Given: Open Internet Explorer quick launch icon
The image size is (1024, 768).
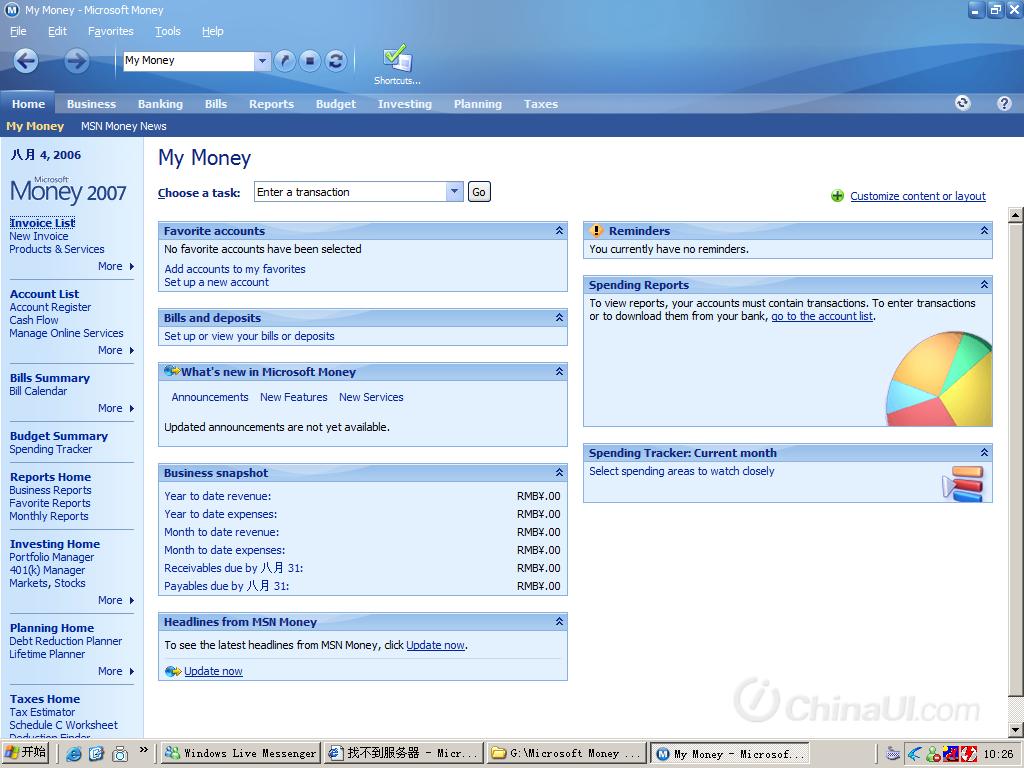Looking at the screenshot, I should pyautogui.click(x=74, y=754).
